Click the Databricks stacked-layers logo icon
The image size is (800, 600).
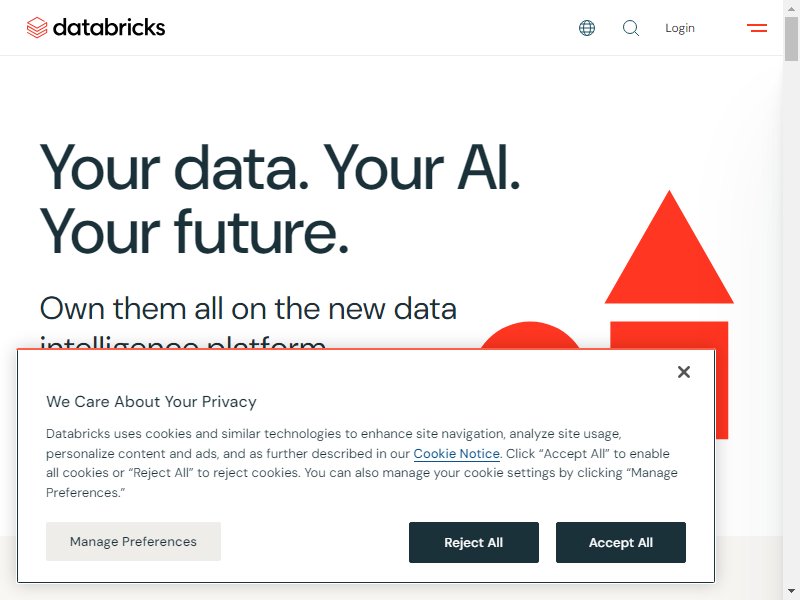click(x=37, y=28)
